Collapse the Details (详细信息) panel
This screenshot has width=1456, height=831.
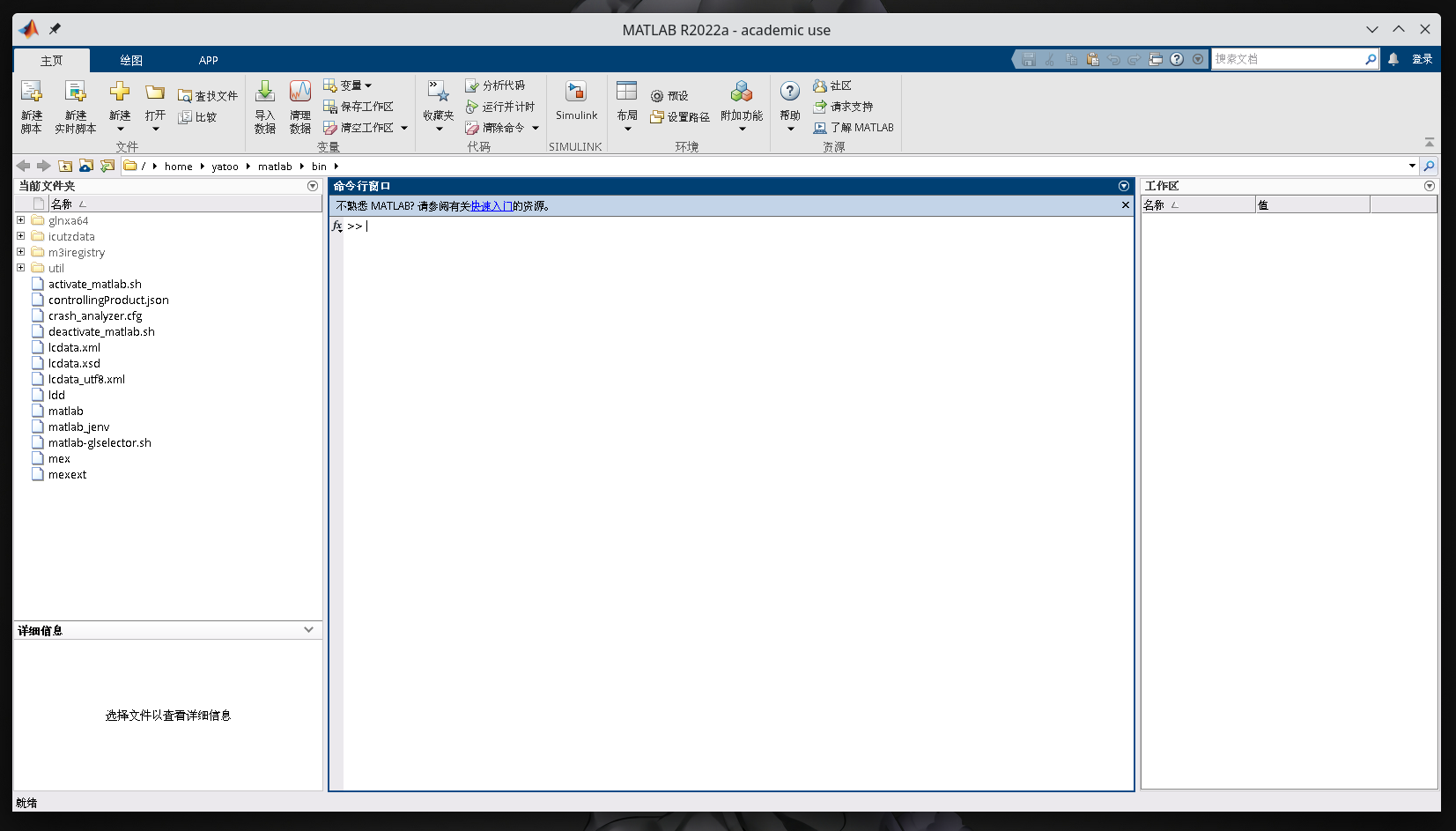pyautogui.click(x=308, y=630)
